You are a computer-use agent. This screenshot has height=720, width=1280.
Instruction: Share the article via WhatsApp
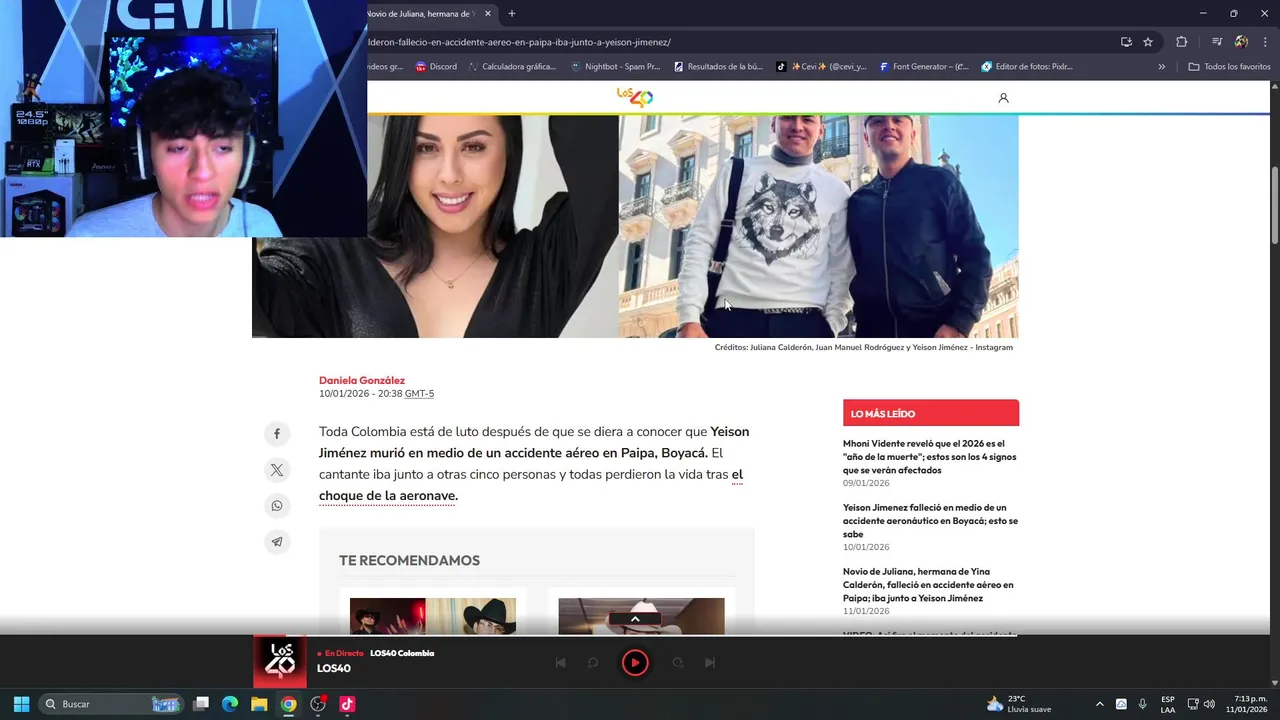pyautogui.click(x=277, y=506)
